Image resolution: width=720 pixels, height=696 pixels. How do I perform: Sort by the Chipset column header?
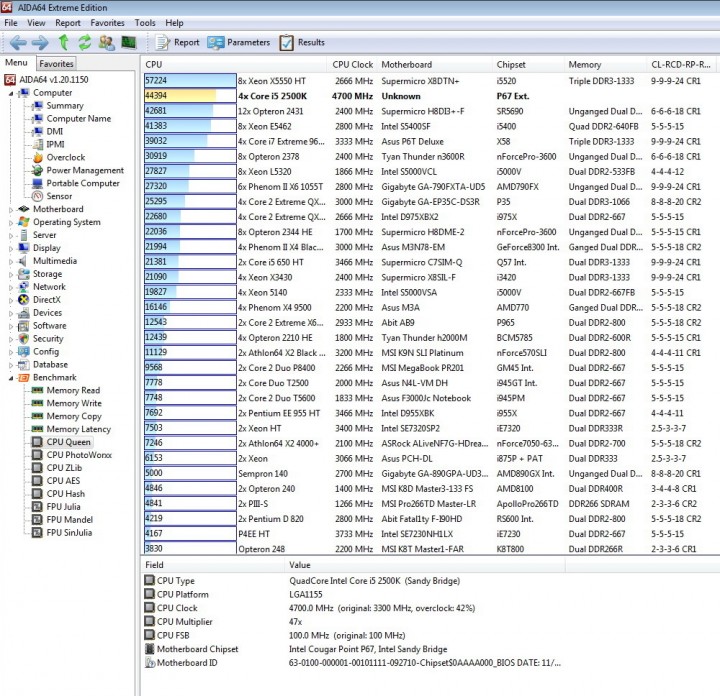pos(528,64)
